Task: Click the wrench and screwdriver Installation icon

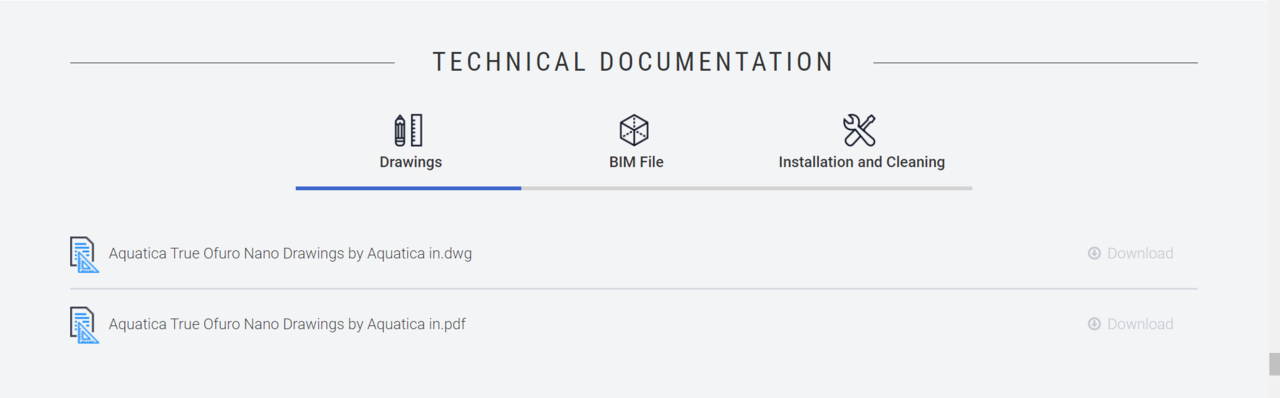Action: [x=860, y=130]
